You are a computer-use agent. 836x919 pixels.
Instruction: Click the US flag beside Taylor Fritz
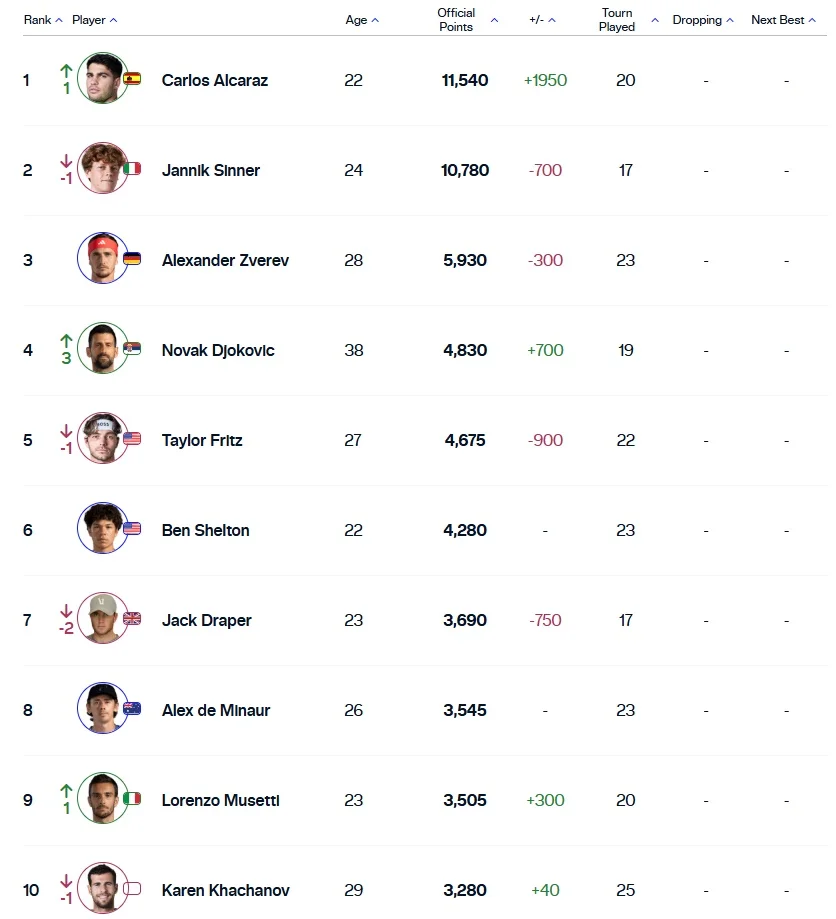tap(132, 439)
